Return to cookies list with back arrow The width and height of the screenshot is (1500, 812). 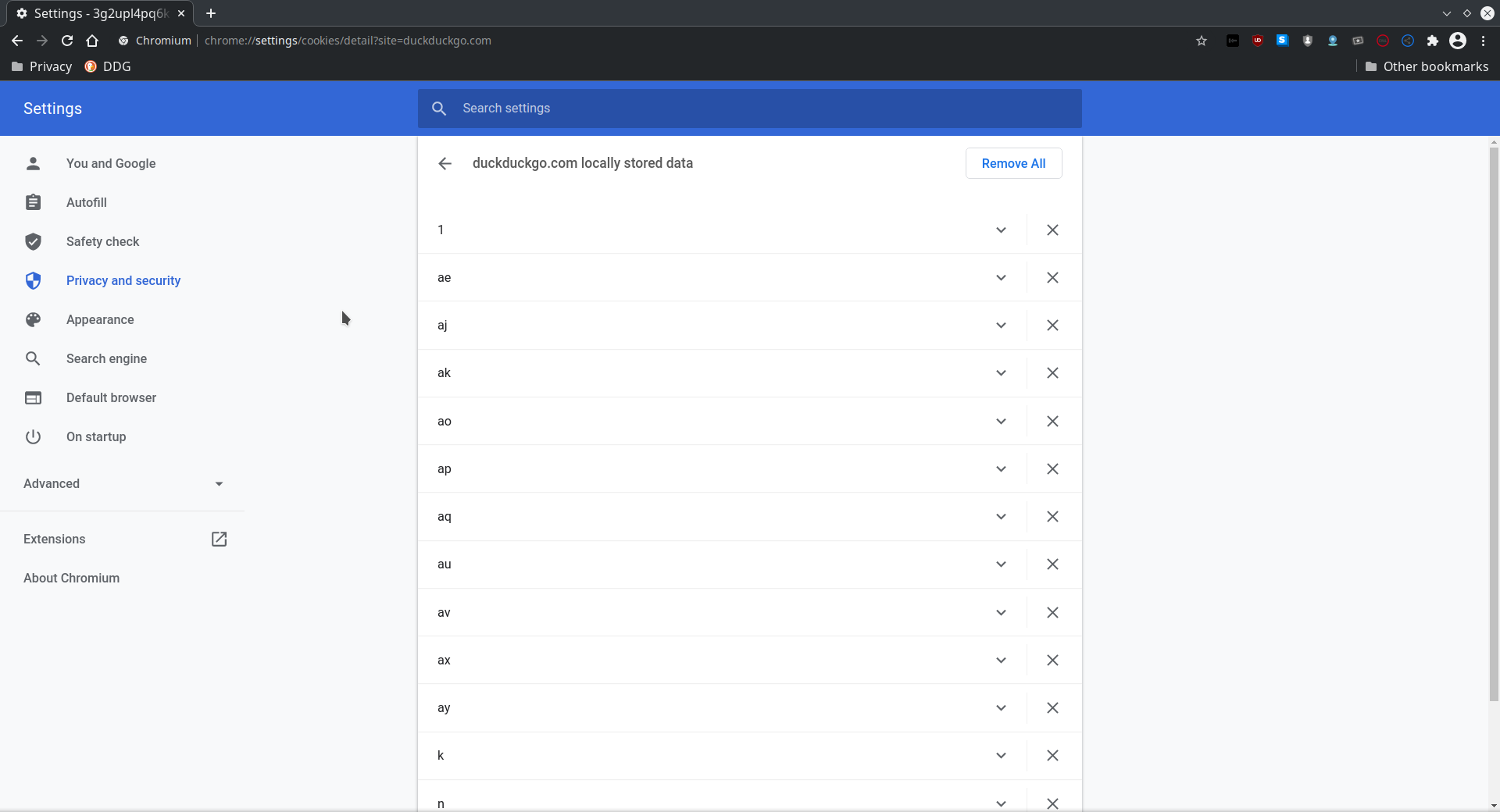click(445, 163)
